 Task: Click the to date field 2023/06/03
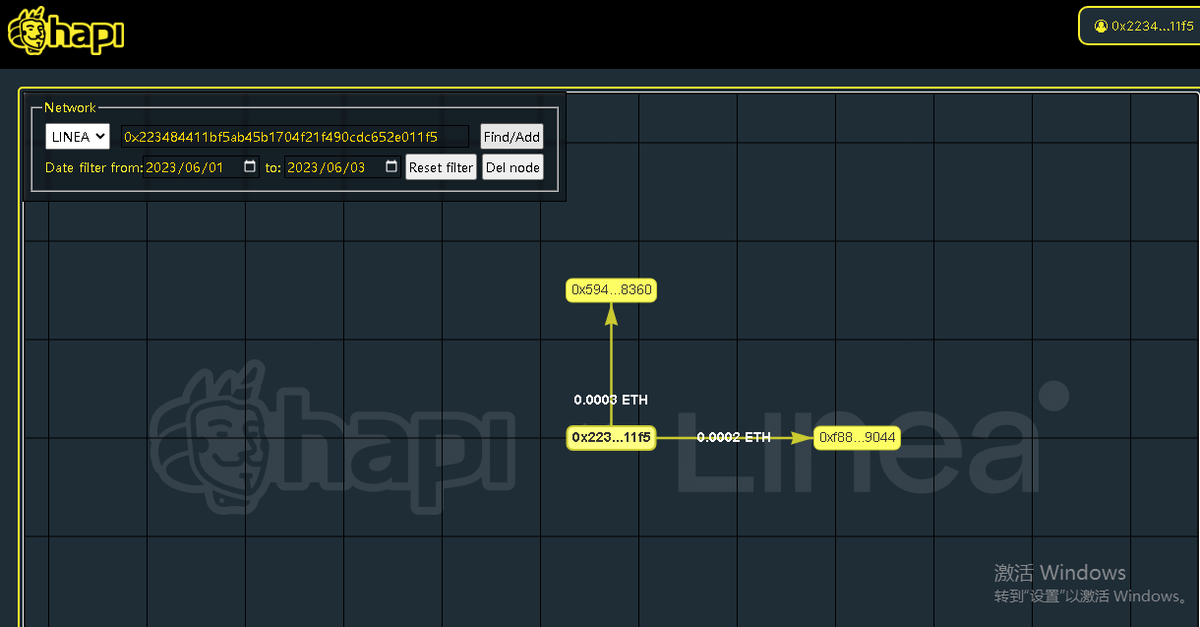point(343,167)
